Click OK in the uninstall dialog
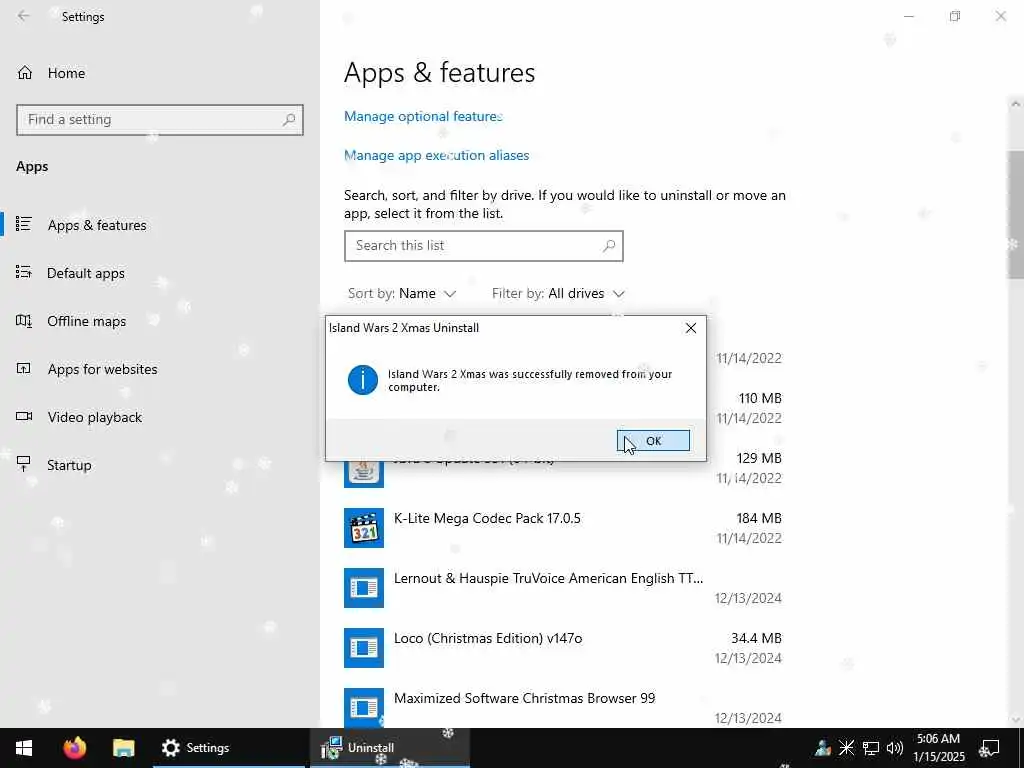The width and height of the screenshot is (1024, 768). [x=652, y=441]
